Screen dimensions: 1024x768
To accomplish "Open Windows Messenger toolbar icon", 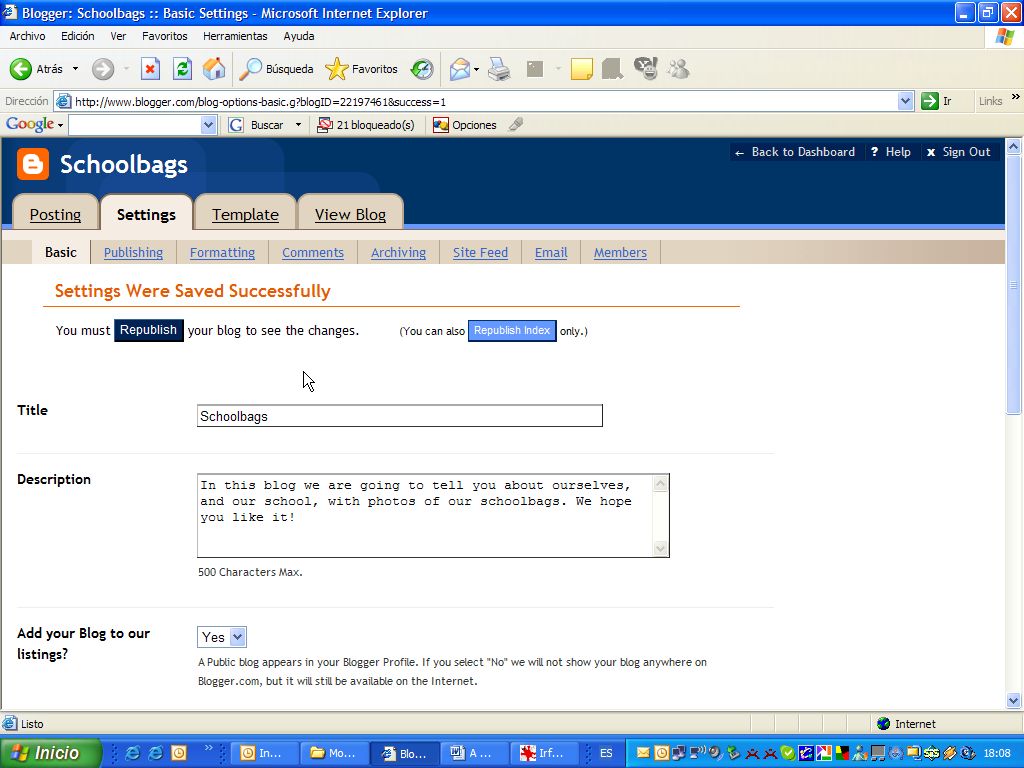I will (x=679, y=69).
